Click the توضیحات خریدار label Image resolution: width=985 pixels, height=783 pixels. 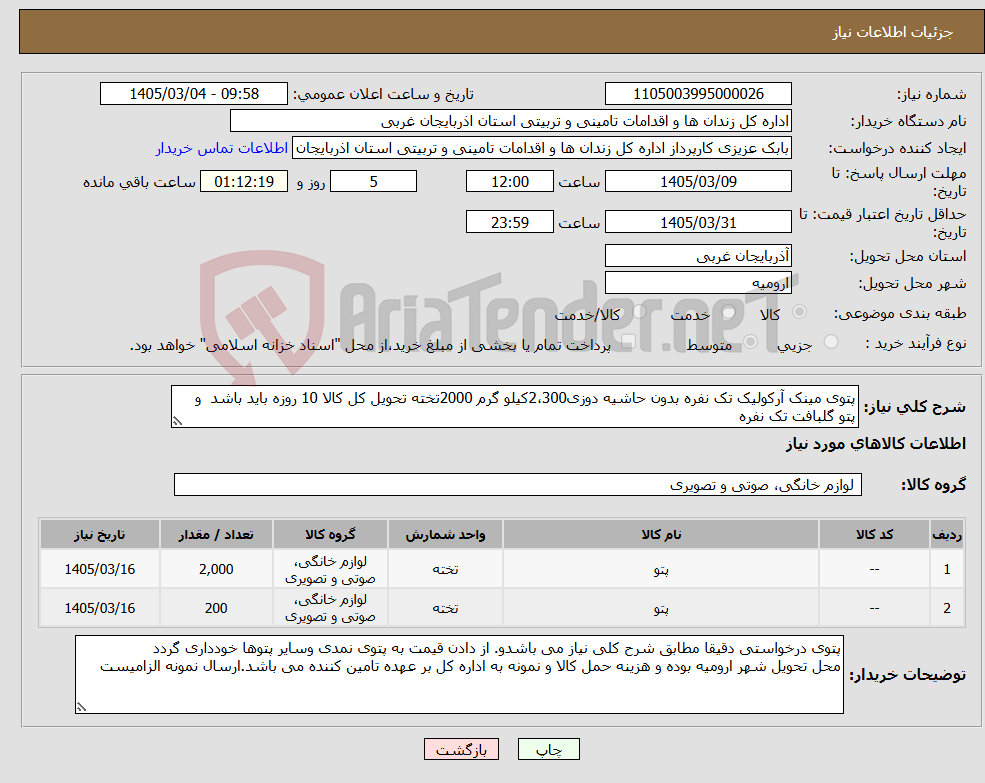click(908, 675)
